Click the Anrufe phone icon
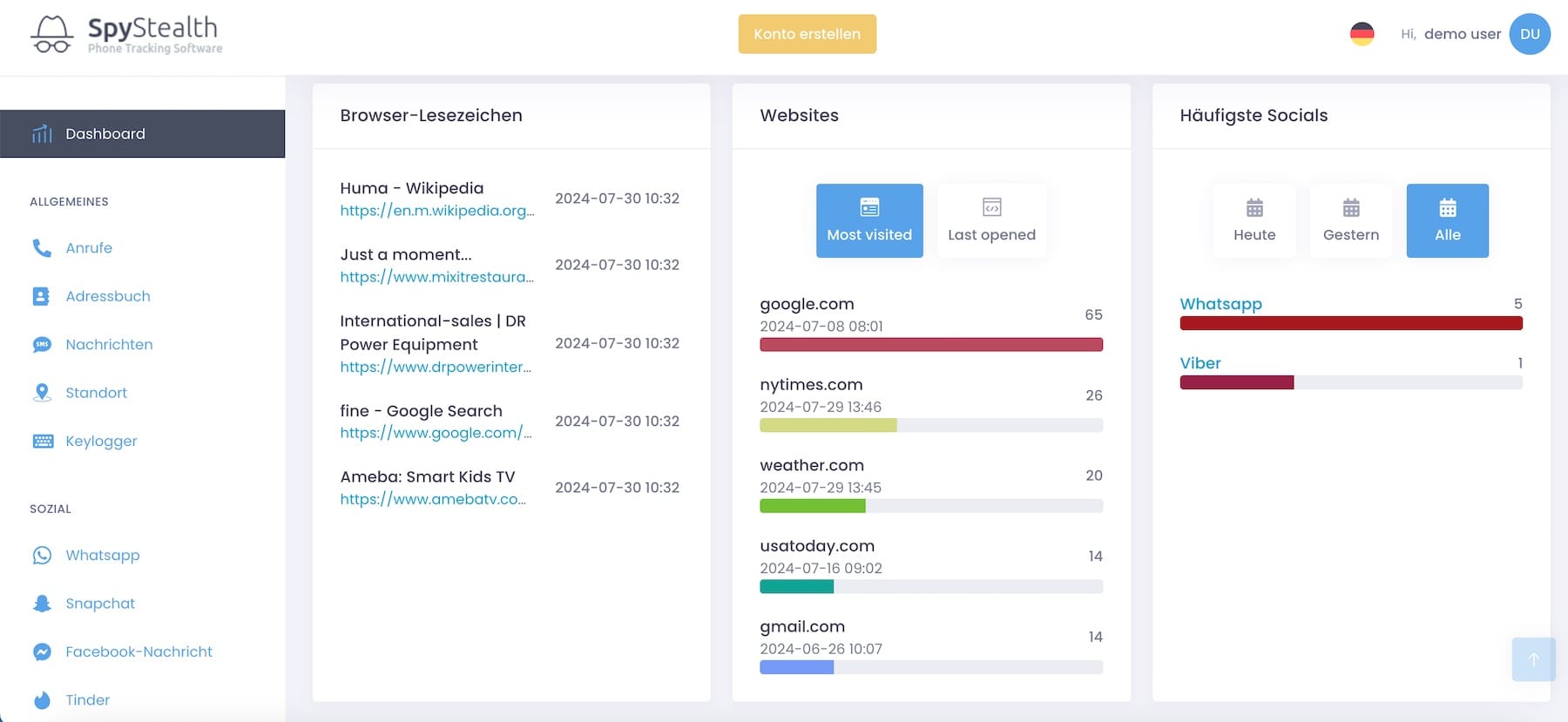 pyautogui.click(x=42, y=248)
